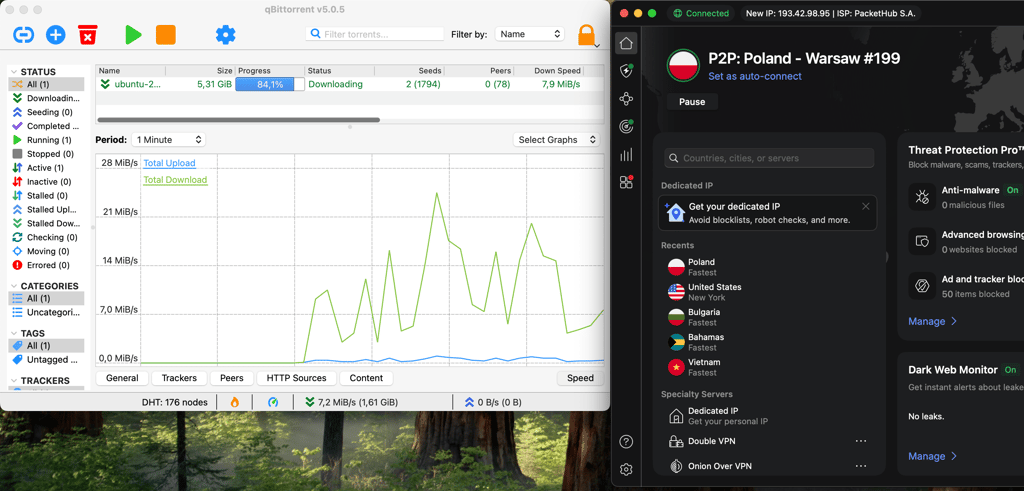Select the Errored (0) status filter
Screen dimensions: 1024x491
point(46,265)
